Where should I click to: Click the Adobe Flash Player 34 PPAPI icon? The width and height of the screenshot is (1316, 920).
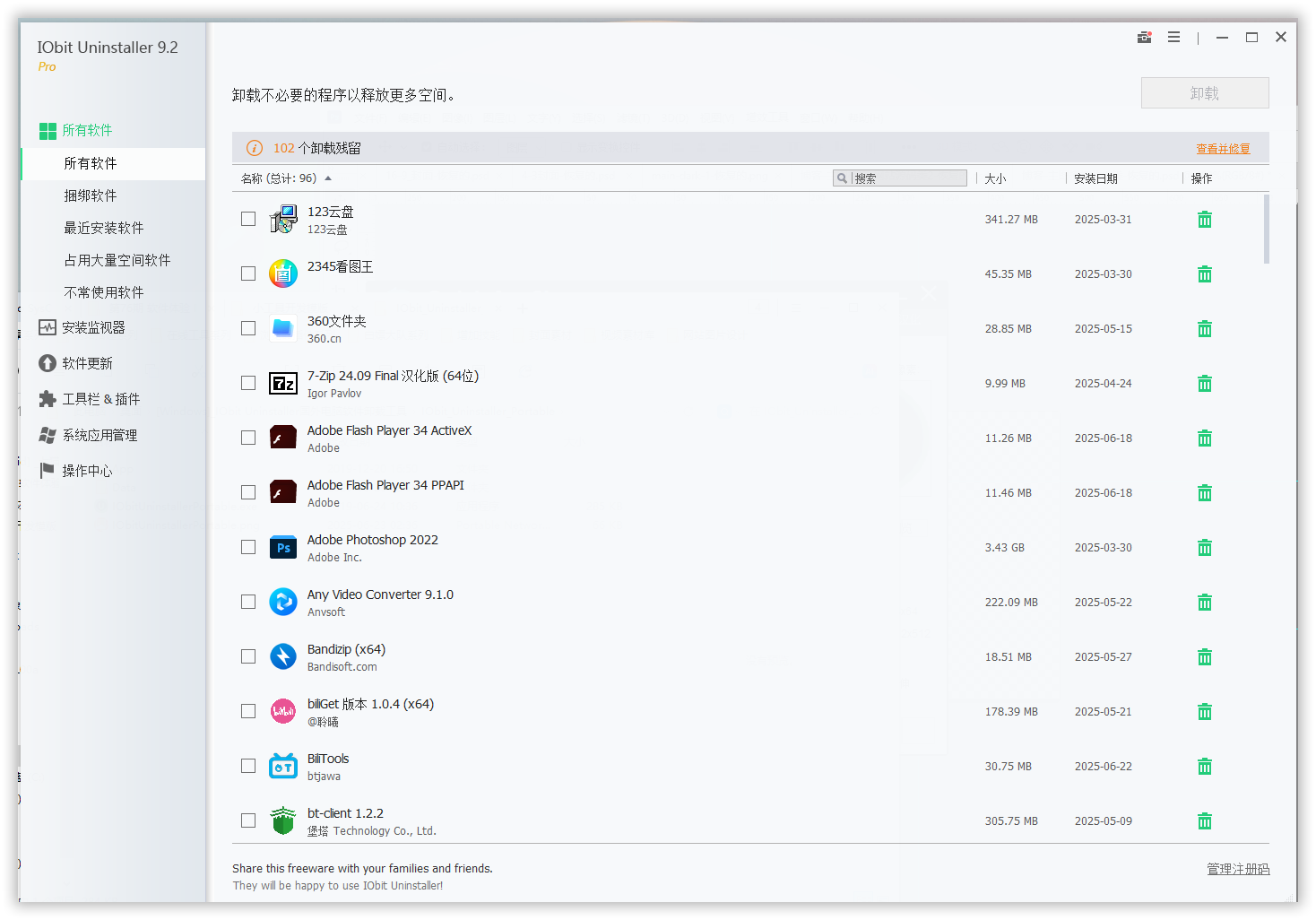[283, 493]
